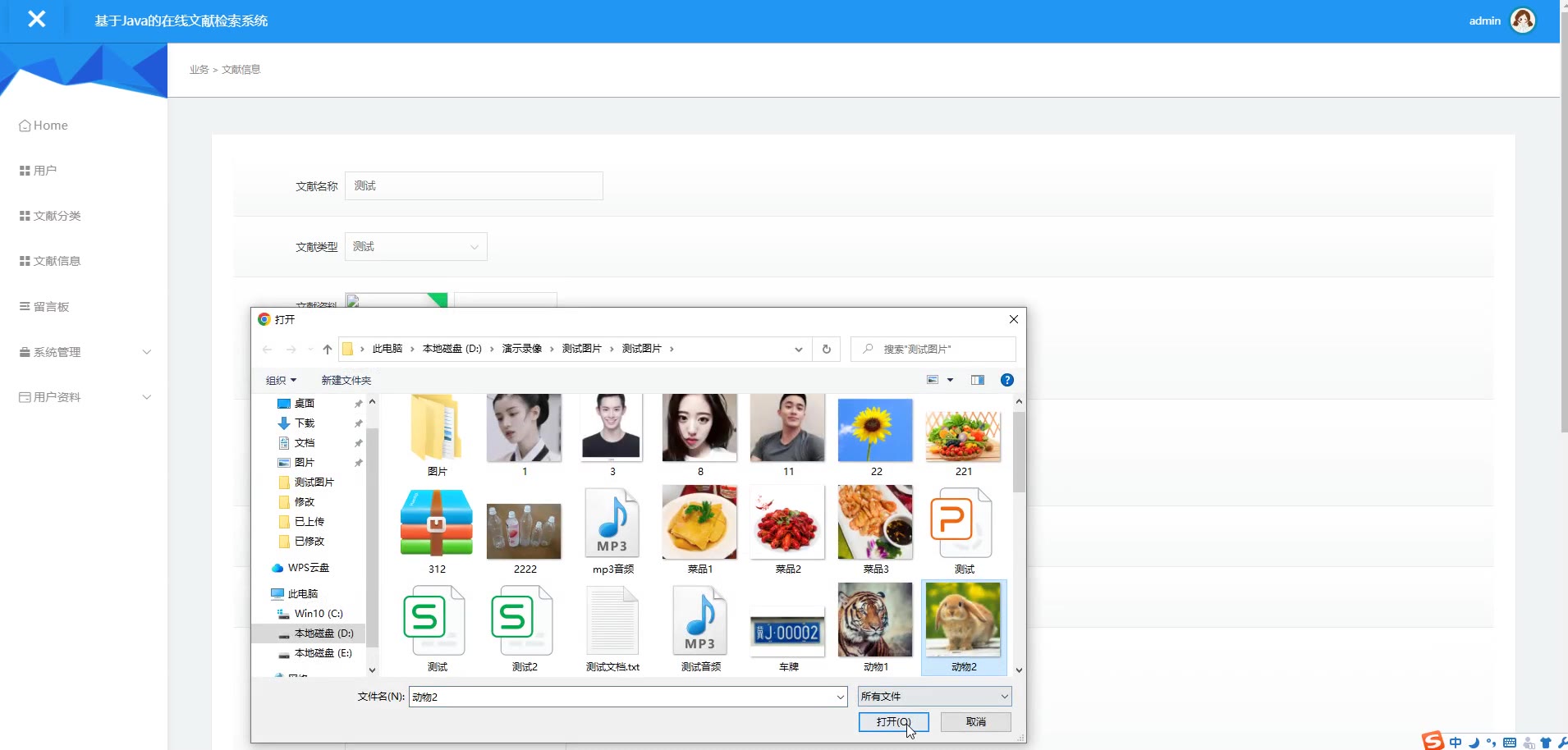This screenshot has width=1568, height=750.
Task: Select the 312 archive file icon
Action: [x=437, y=523]
